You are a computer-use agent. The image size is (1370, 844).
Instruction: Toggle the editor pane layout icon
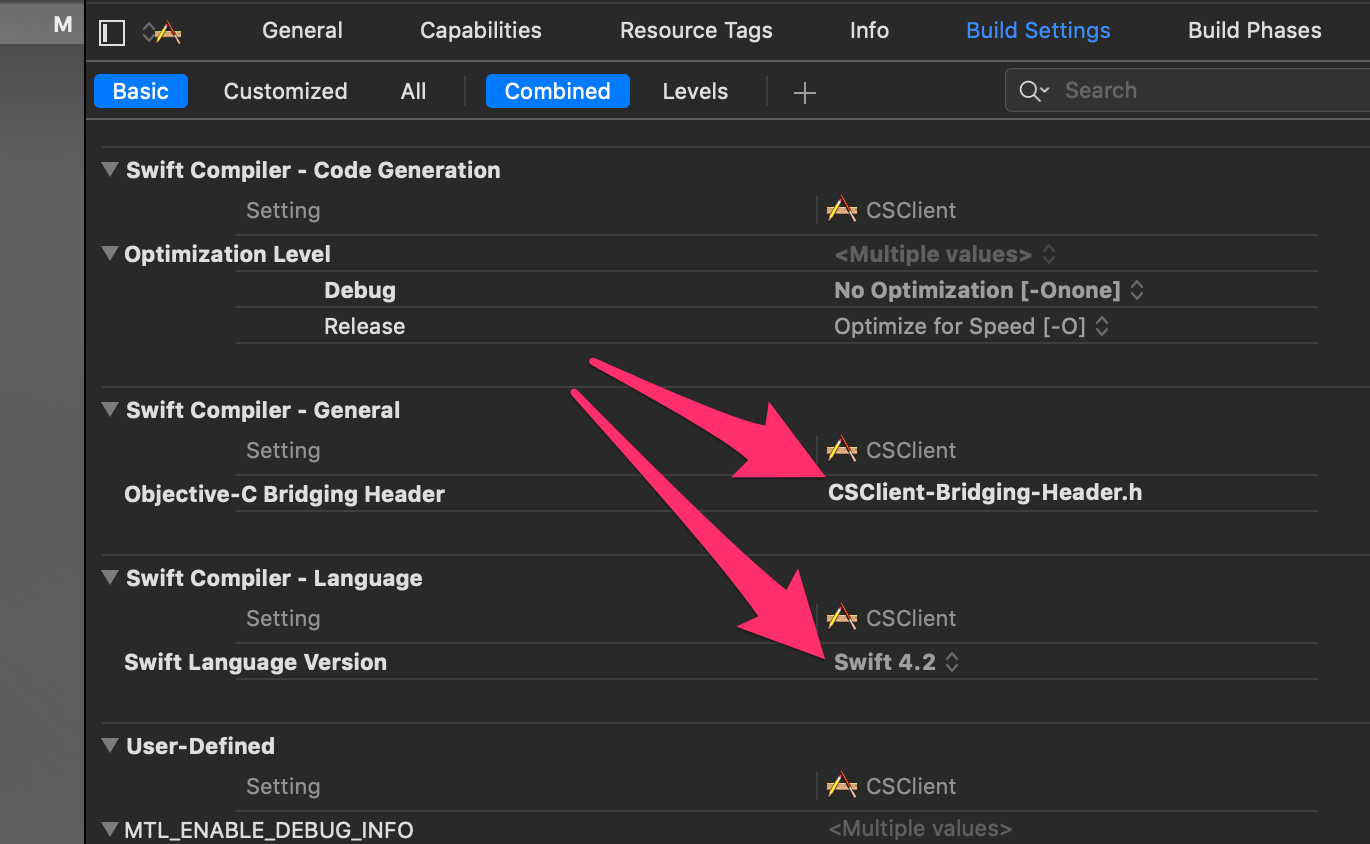[111, 31]
